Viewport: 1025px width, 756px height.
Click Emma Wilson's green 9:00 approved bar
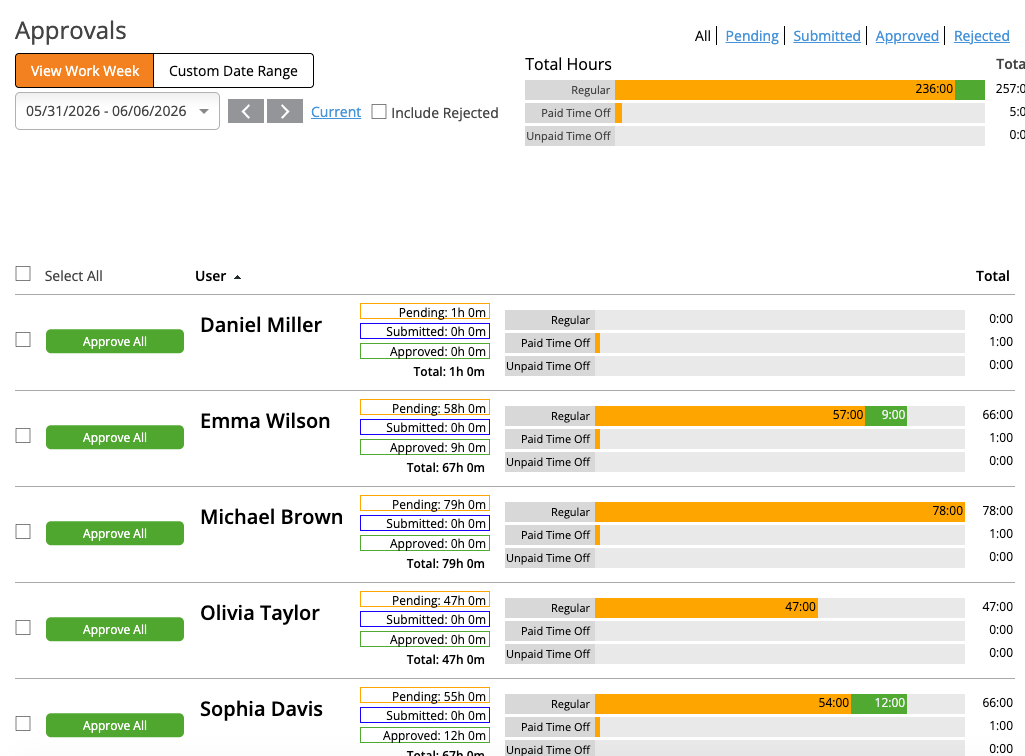[x=886, y=415]
